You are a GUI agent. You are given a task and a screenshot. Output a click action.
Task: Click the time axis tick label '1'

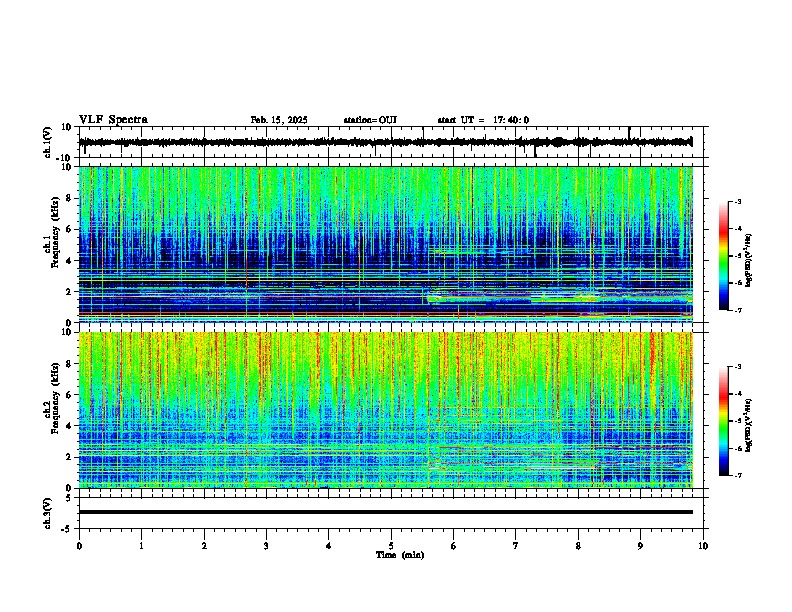(x=141, y=546)
